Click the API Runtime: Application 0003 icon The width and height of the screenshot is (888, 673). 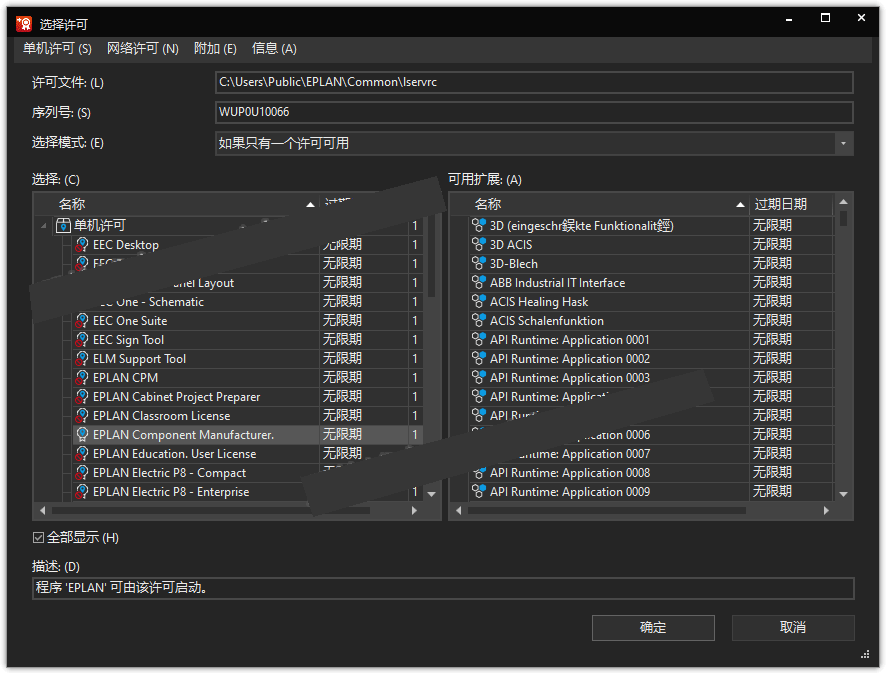click(479, 378)
